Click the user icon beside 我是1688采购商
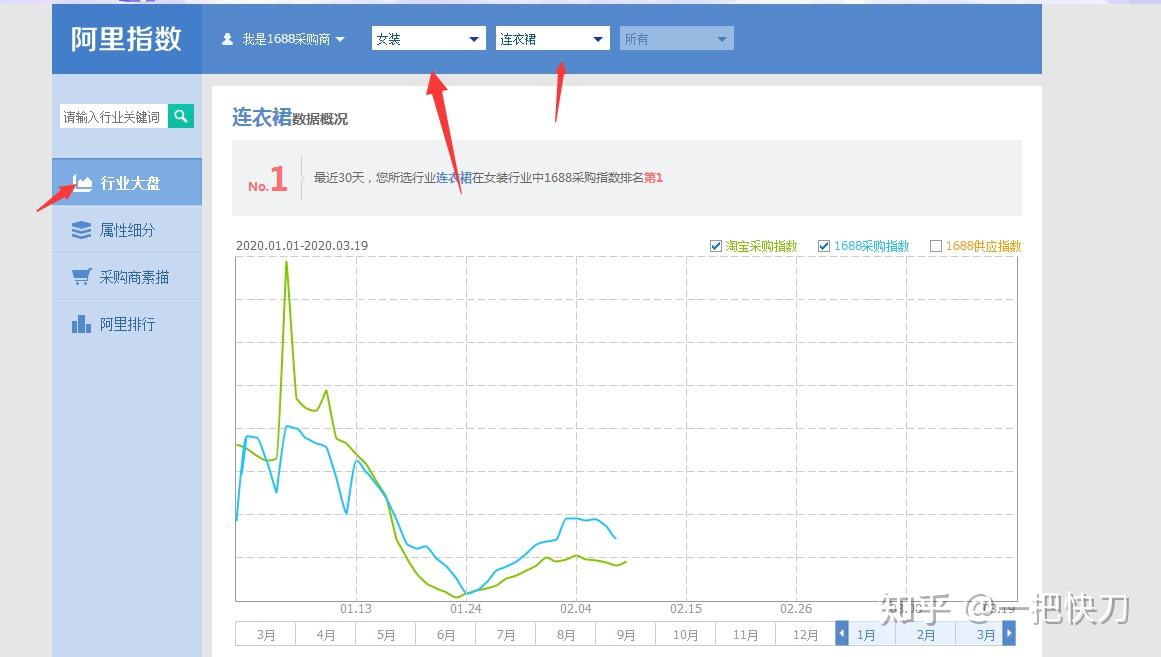This screenshot has height=657, width=1161. 227,39
